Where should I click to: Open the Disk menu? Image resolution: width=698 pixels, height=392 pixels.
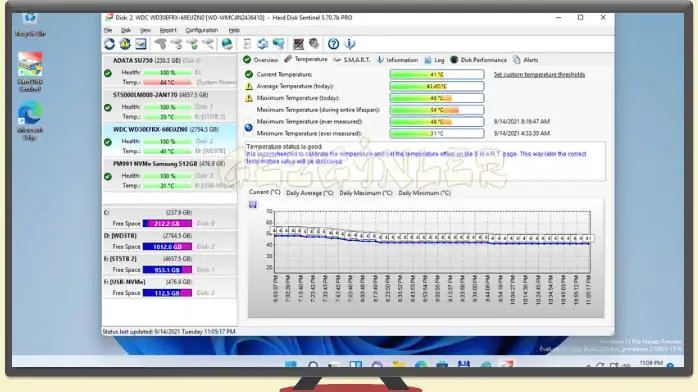tap(126, 30)
